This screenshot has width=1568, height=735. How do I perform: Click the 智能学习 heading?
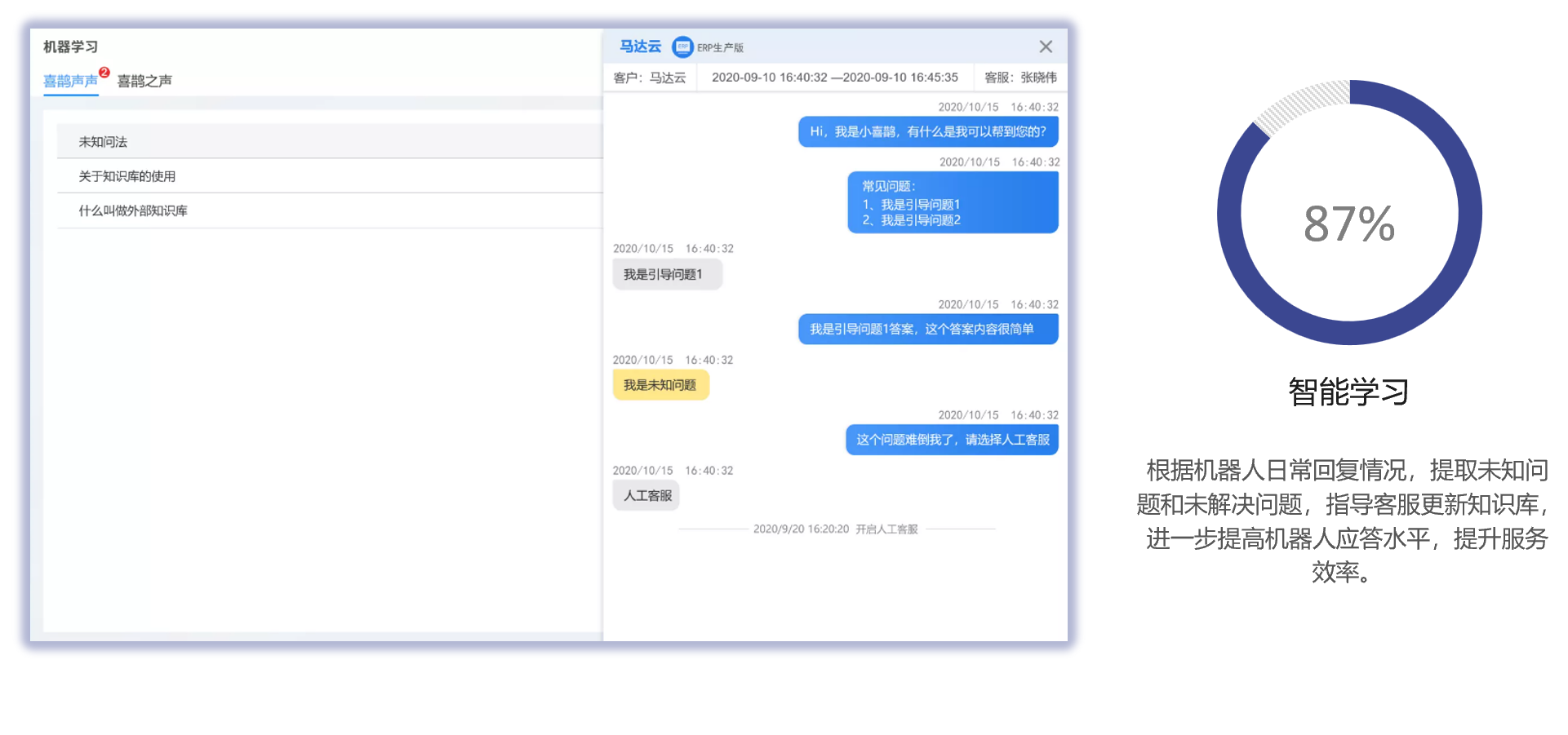pos(1348,392)
